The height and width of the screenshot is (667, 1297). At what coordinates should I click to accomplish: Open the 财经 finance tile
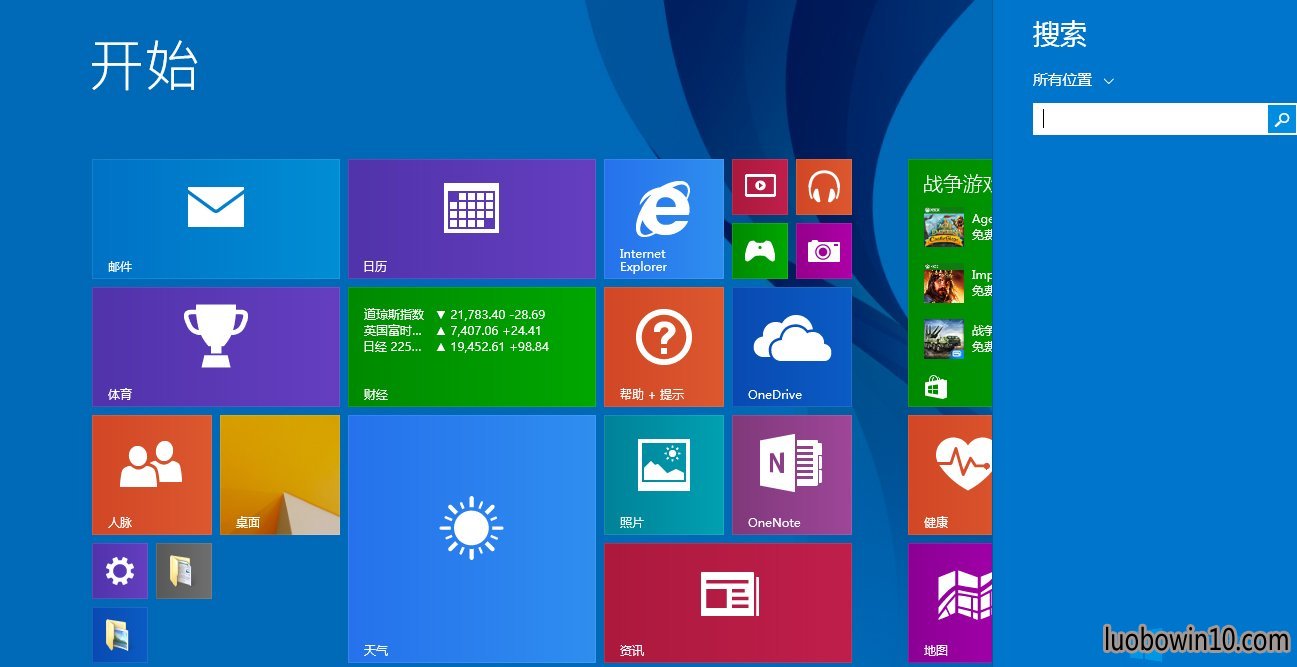pyautogui.click(x=472, y=347)
